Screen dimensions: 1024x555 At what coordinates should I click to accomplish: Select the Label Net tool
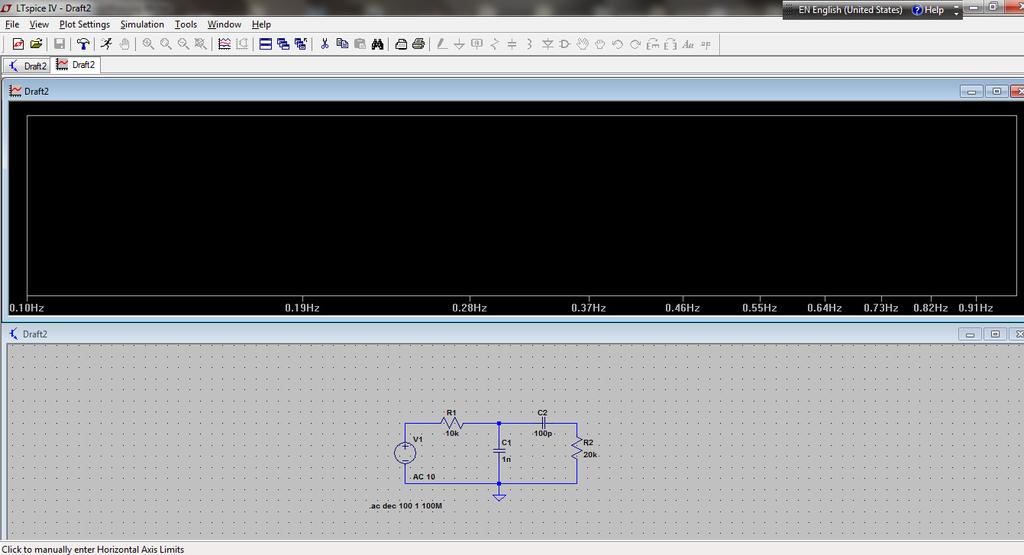point(477,44)
